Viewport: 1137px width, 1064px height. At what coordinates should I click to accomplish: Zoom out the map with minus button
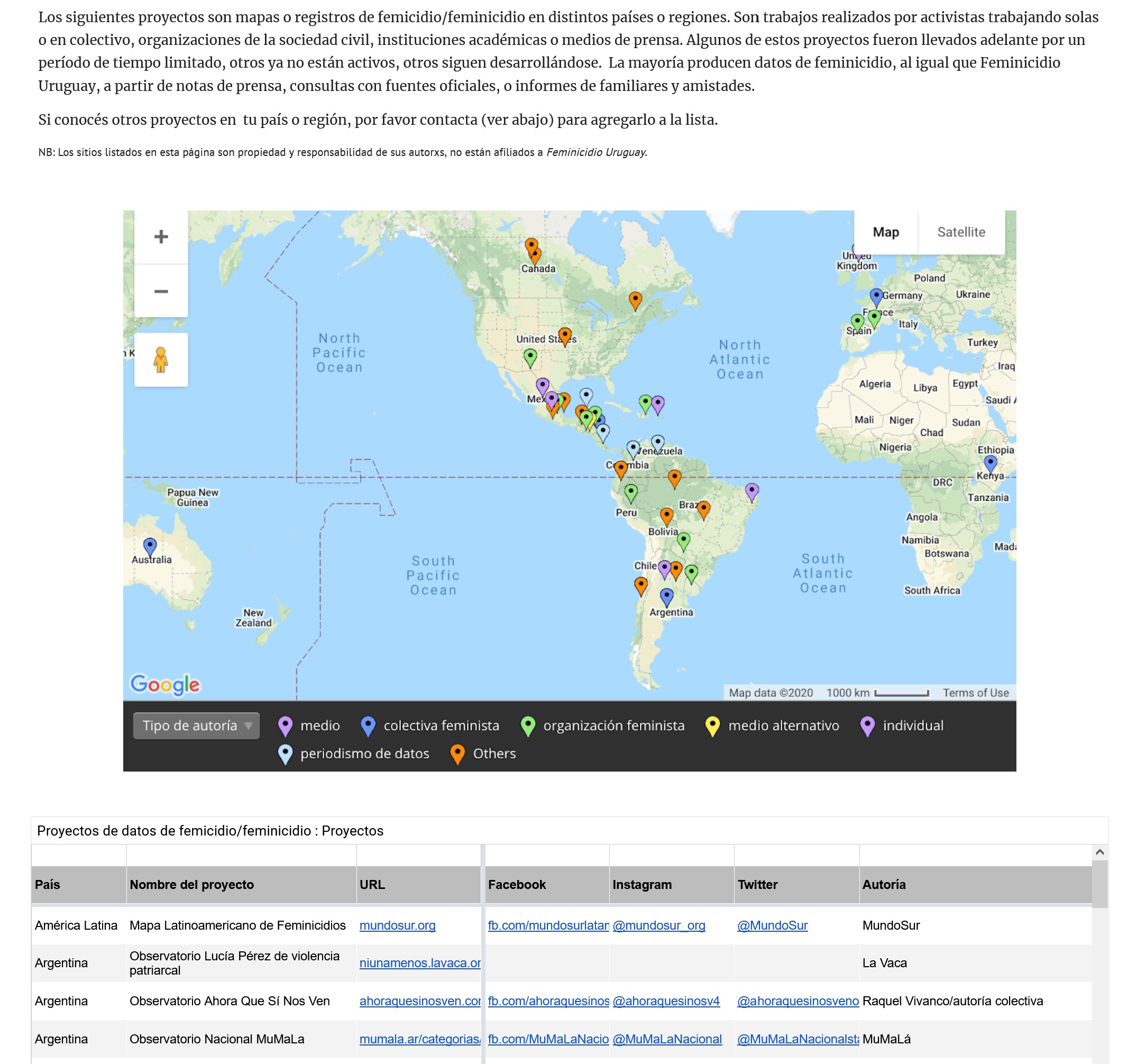pos(161,291)
